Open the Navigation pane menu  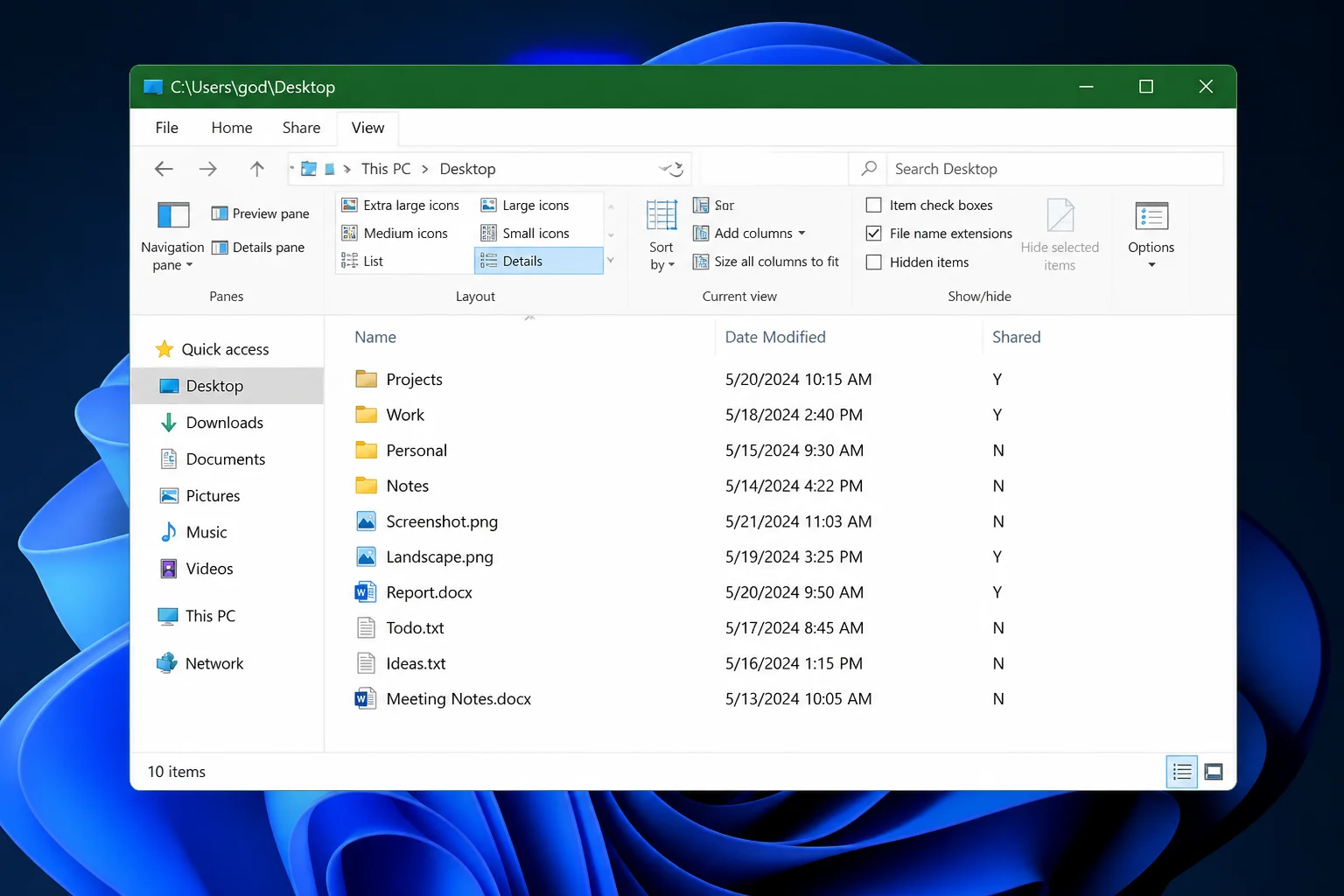click(x=172, y=236)
